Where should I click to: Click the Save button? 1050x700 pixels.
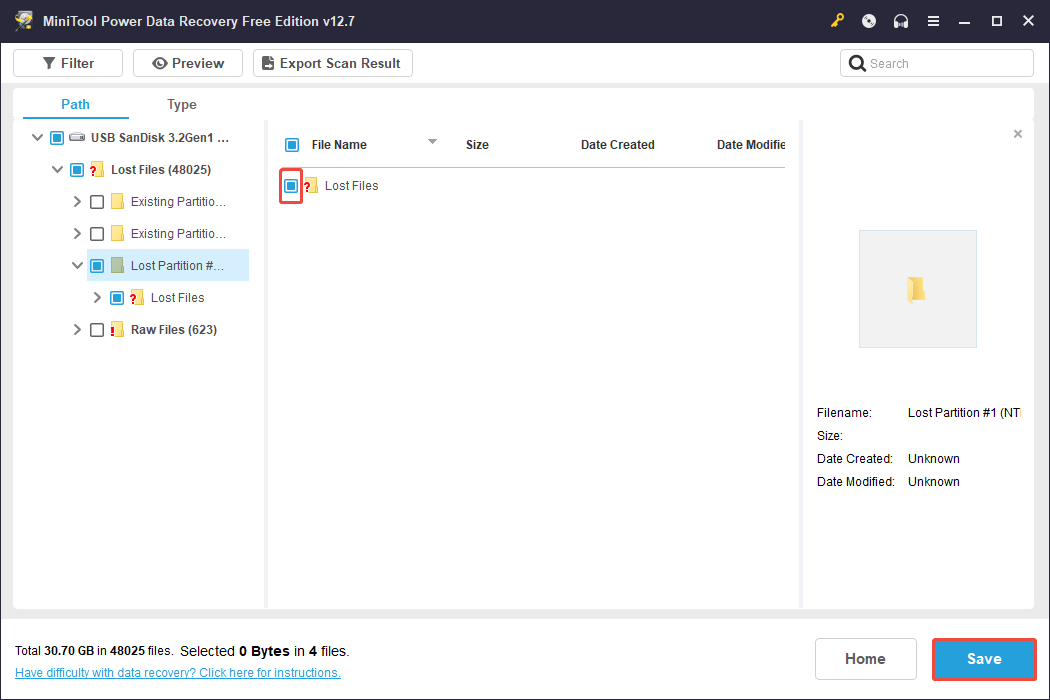tap(983, 659)
